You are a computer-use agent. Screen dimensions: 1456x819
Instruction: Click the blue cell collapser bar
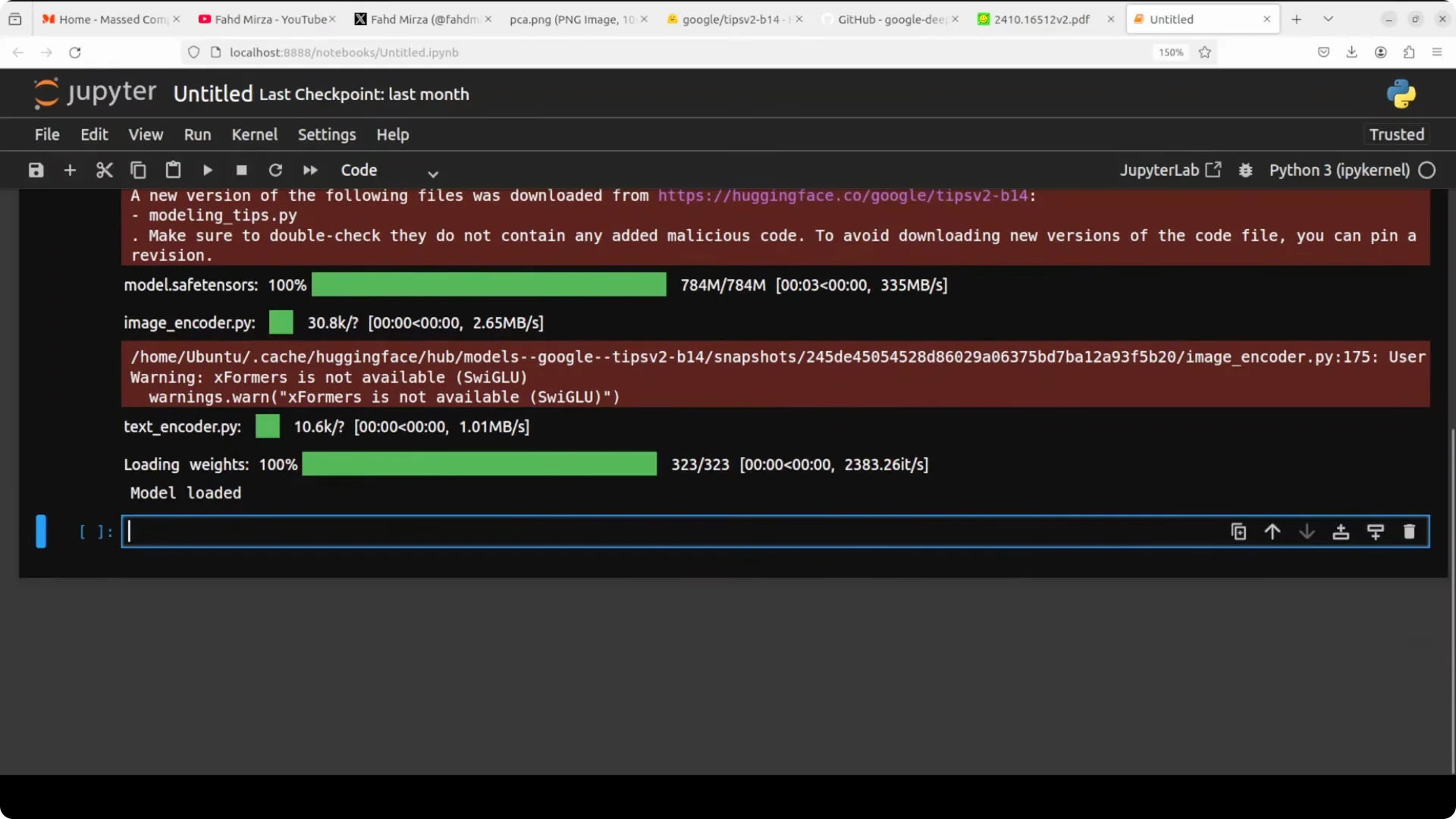tap(41, 532)
